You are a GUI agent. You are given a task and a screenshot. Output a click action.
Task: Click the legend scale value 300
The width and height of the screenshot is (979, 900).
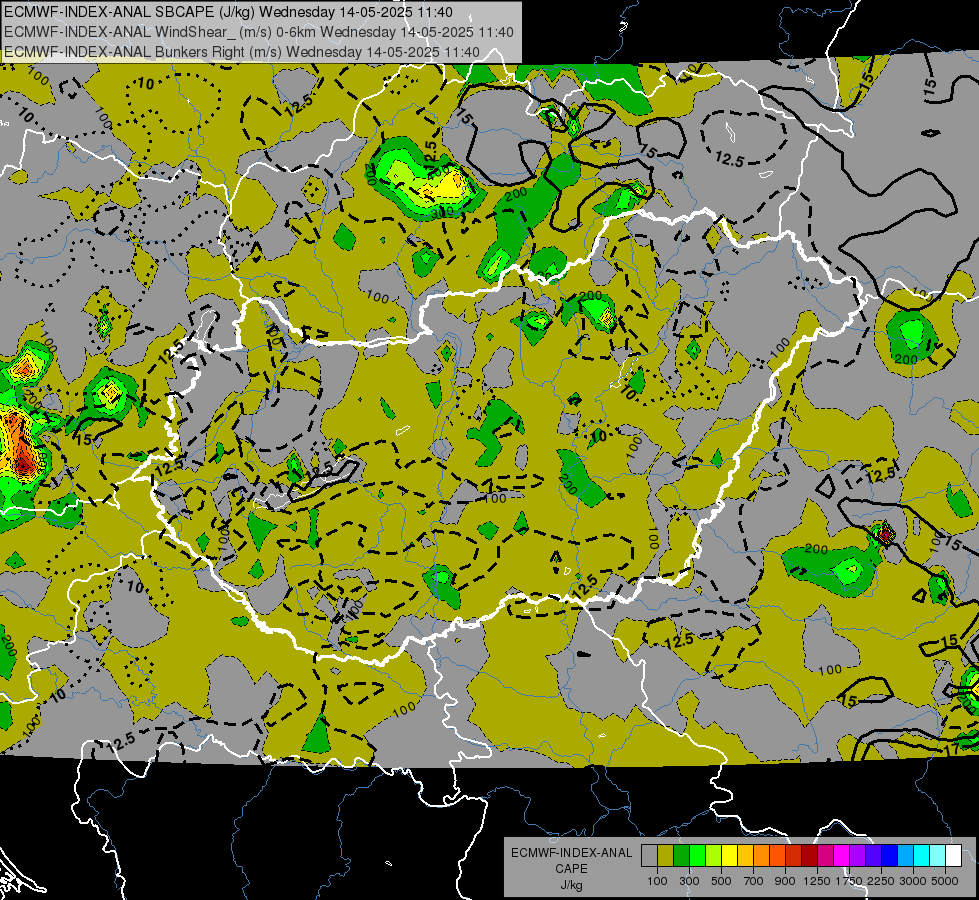pos(689,881)
